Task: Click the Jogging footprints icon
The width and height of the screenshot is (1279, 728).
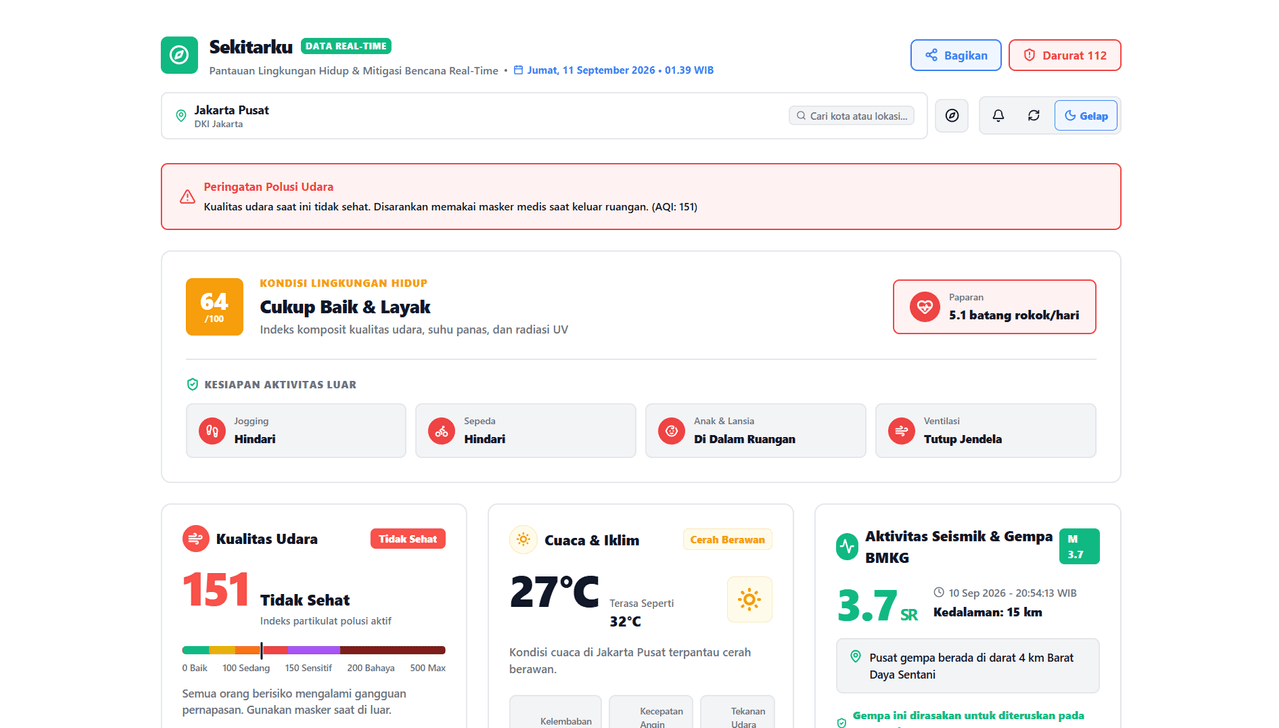Action: click(212, 431)
